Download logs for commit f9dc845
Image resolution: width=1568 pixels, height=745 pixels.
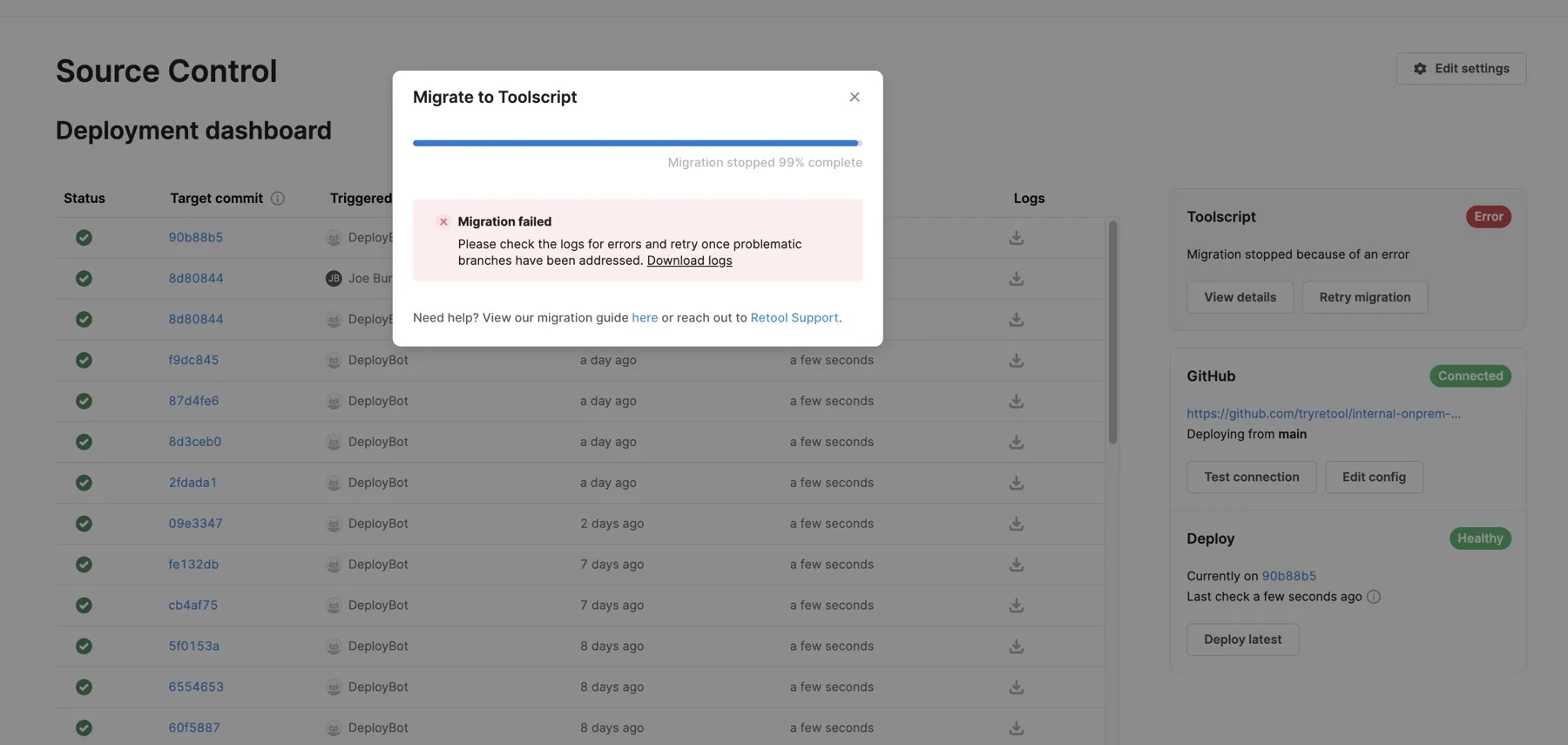[x=1017, y=360]
